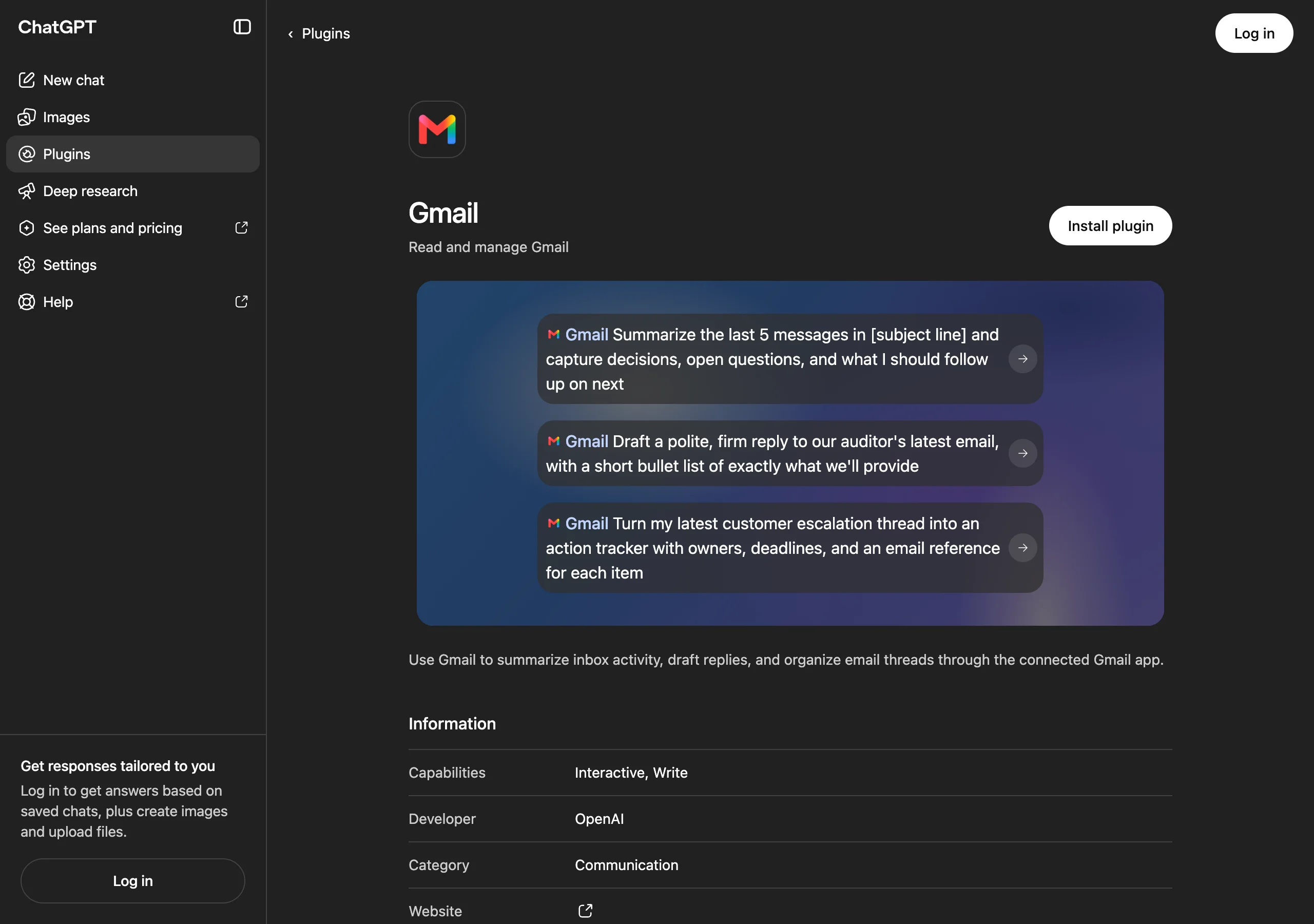The image size is (1314, 924).
Task: Click 'Get responses tailored to you' heading
Action: tap(118, 765)
